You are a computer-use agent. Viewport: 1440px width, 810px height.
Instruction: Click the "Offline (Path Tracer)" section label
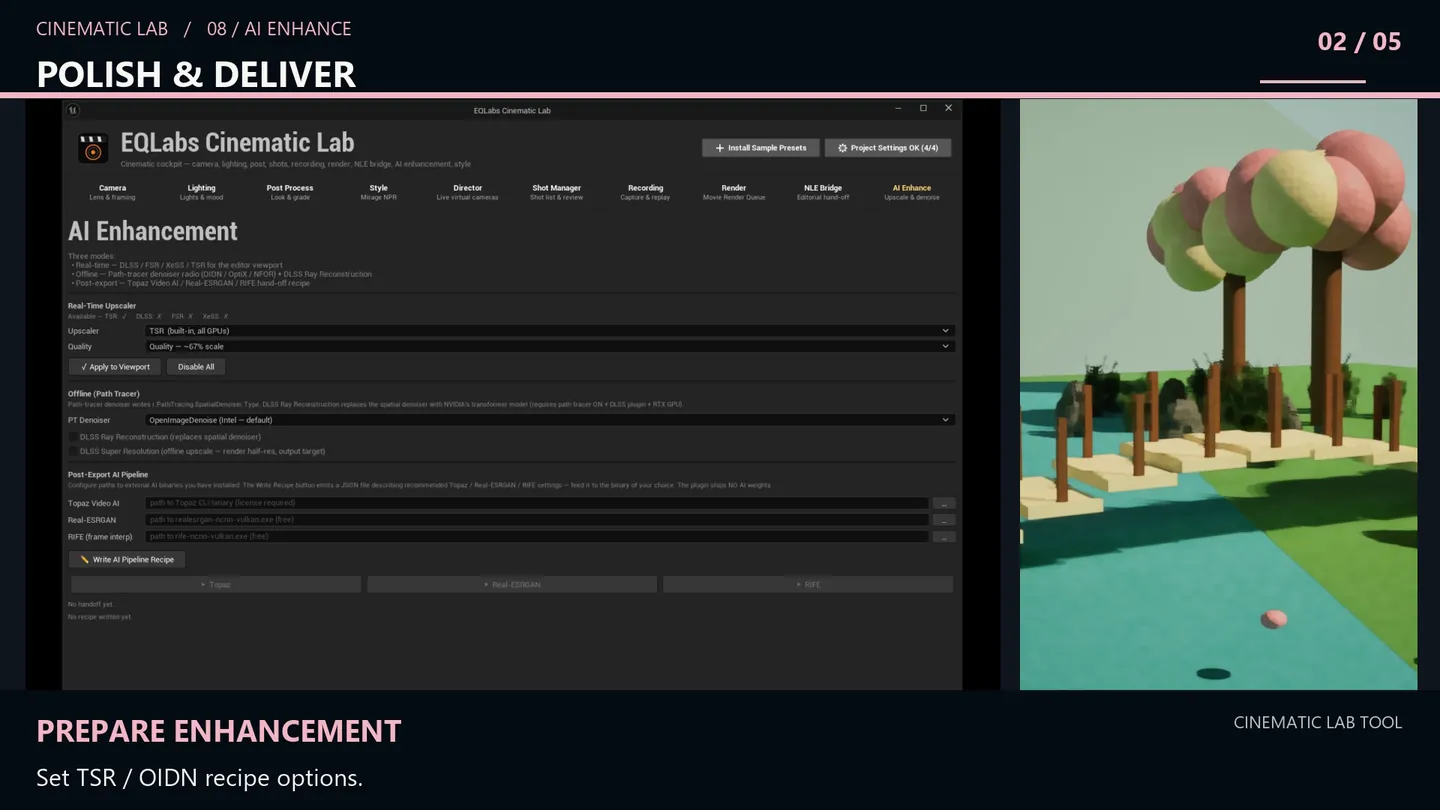tap(104, 394)
